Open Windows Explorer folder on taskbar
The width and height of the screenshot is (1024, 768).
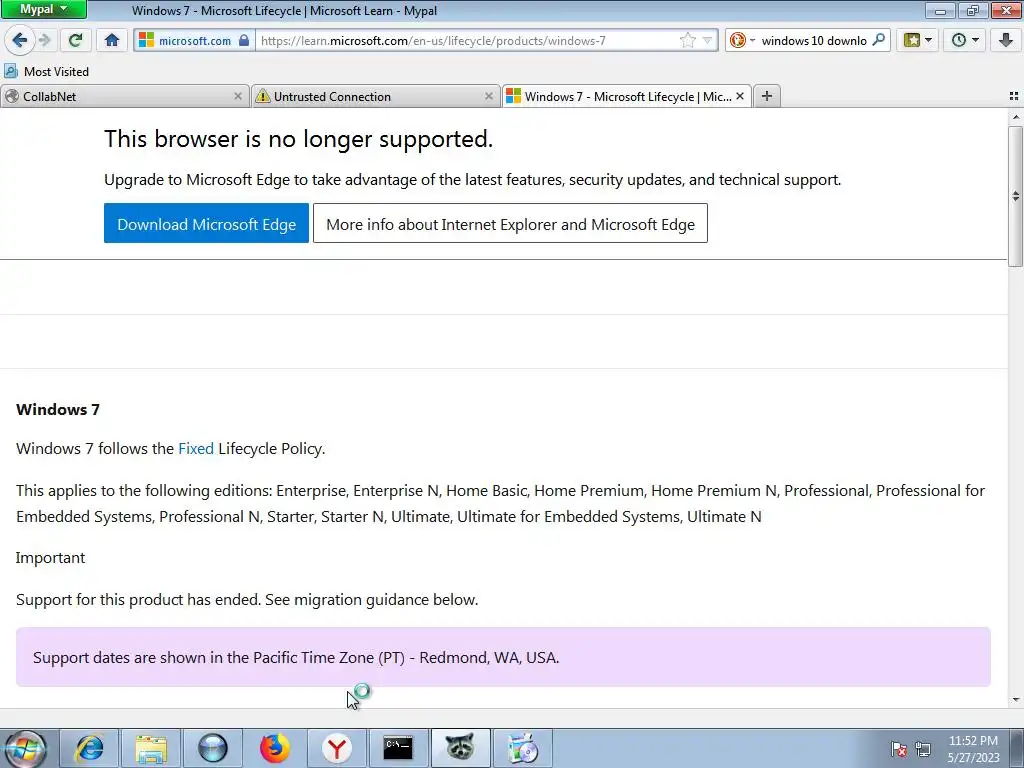pos(151,748)
